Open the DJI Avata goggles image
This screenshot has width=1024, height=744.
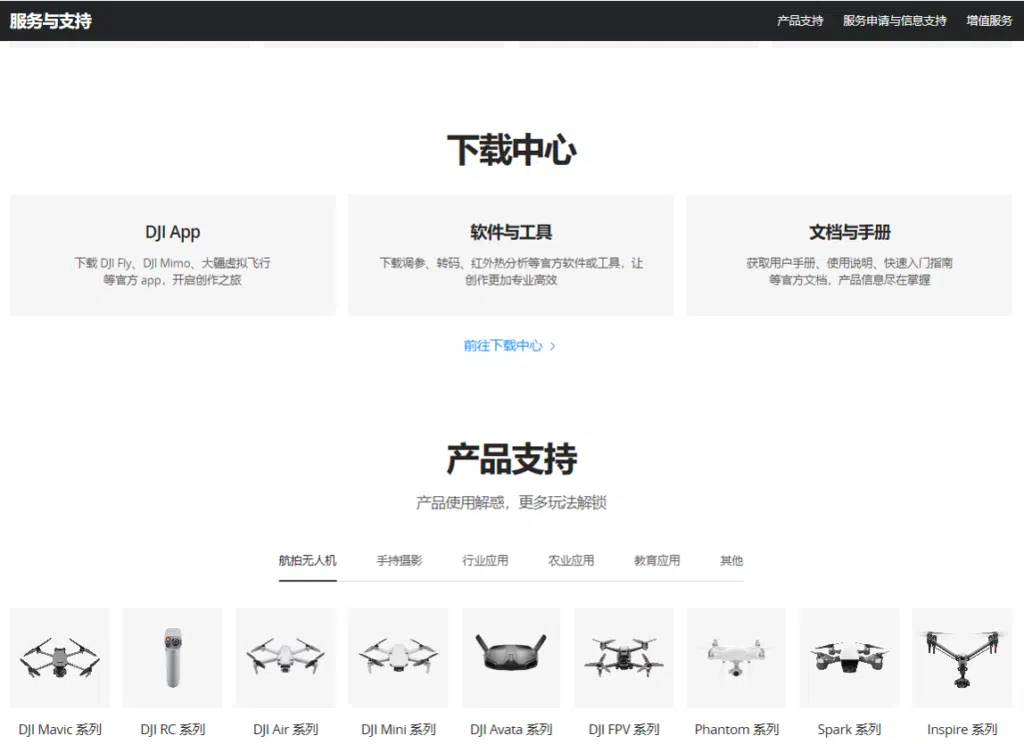click(511, 658)
